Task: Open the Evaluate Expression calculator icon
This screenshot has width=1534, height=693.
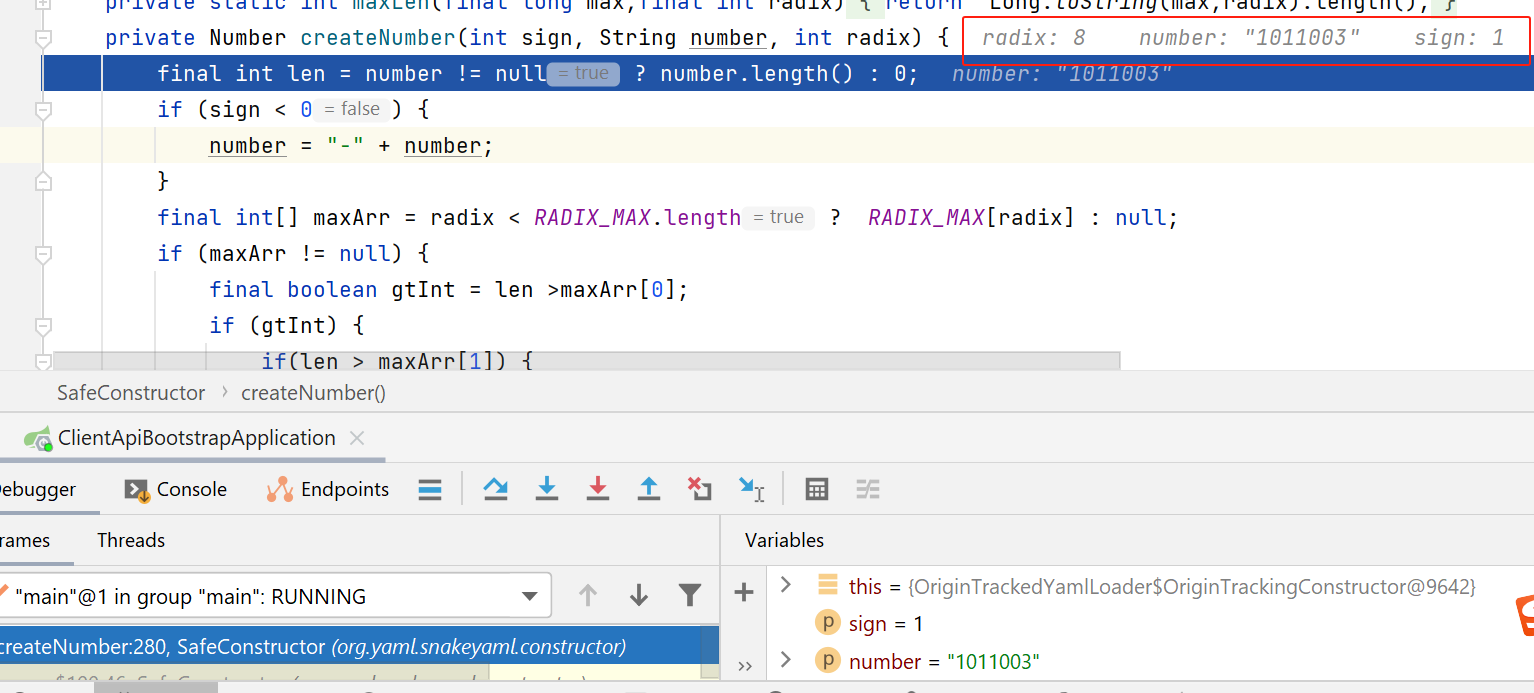Action: coord(817,489)
